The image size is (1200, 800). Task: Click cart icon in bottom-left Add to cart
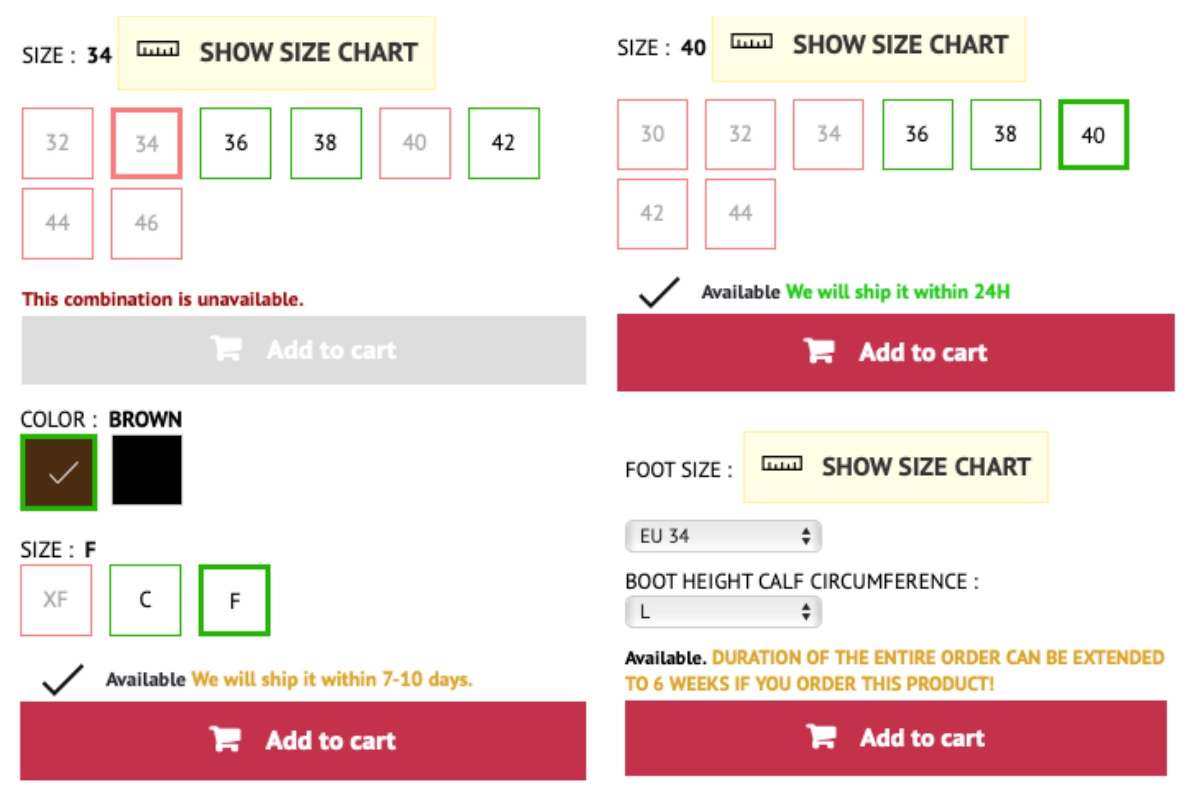click(225, 739)
